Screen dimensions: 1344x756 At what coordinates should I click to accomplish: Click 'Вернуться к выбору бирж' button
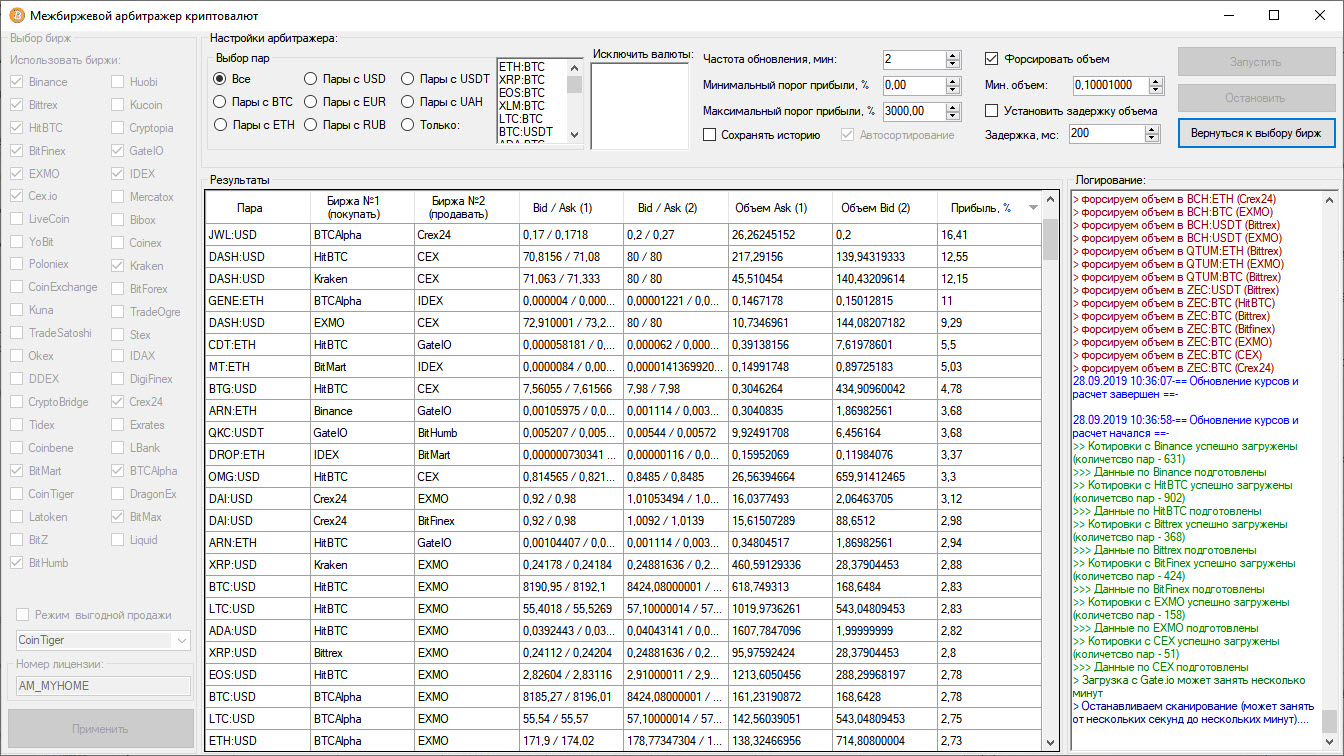coord(1256,133)
